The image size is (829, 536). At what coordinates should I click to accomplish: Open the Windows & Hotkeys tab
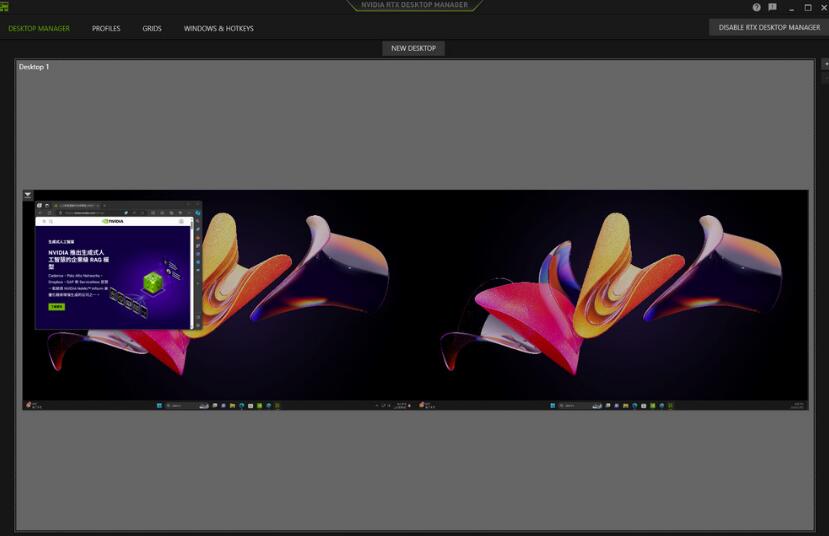(218, 28)
